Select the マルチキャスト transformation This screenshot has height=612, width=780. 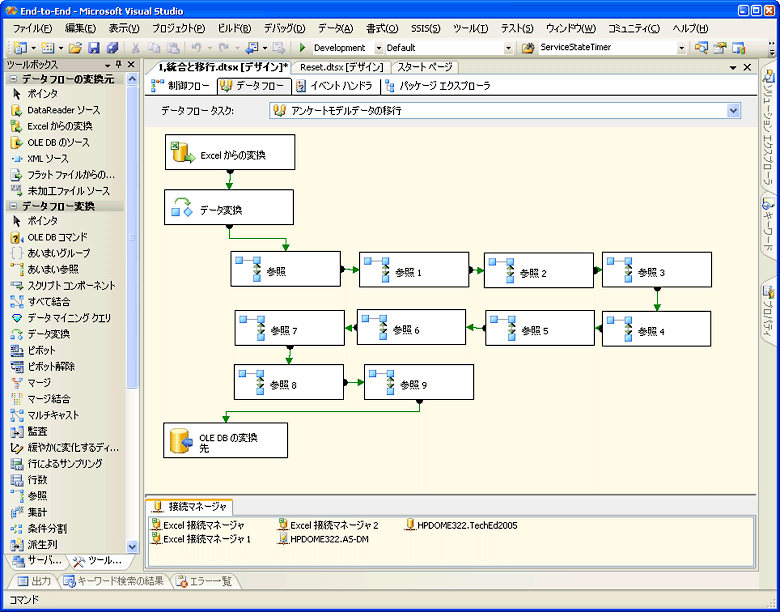point(53,415)
